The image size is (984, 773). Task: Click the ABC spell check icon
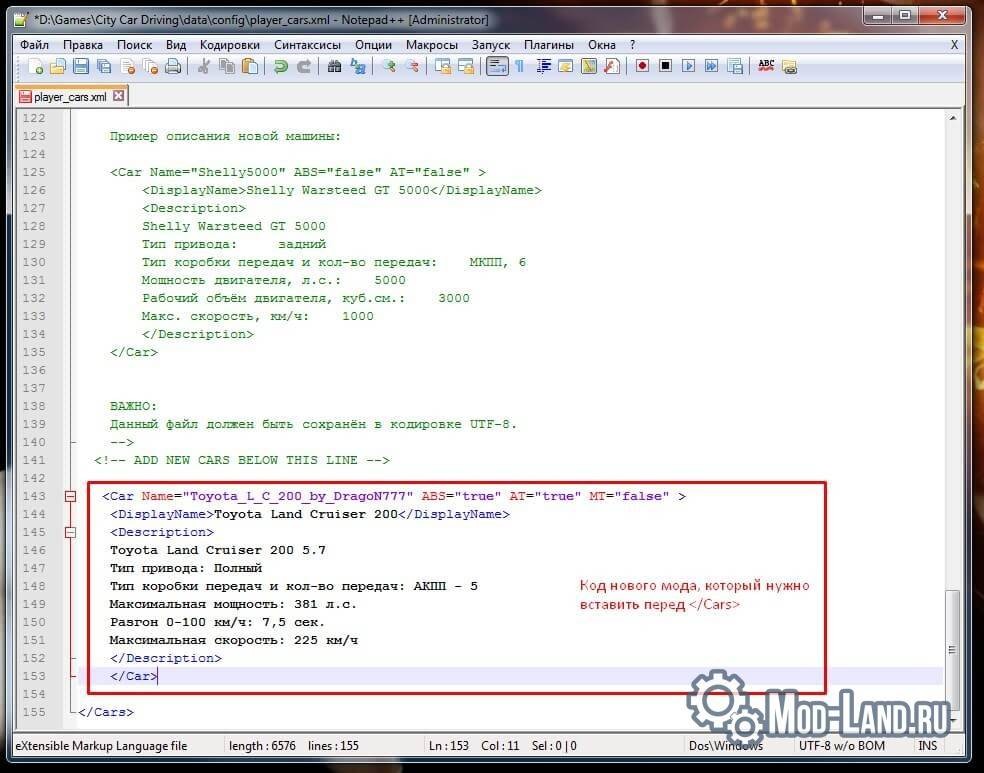coord(766,66)
